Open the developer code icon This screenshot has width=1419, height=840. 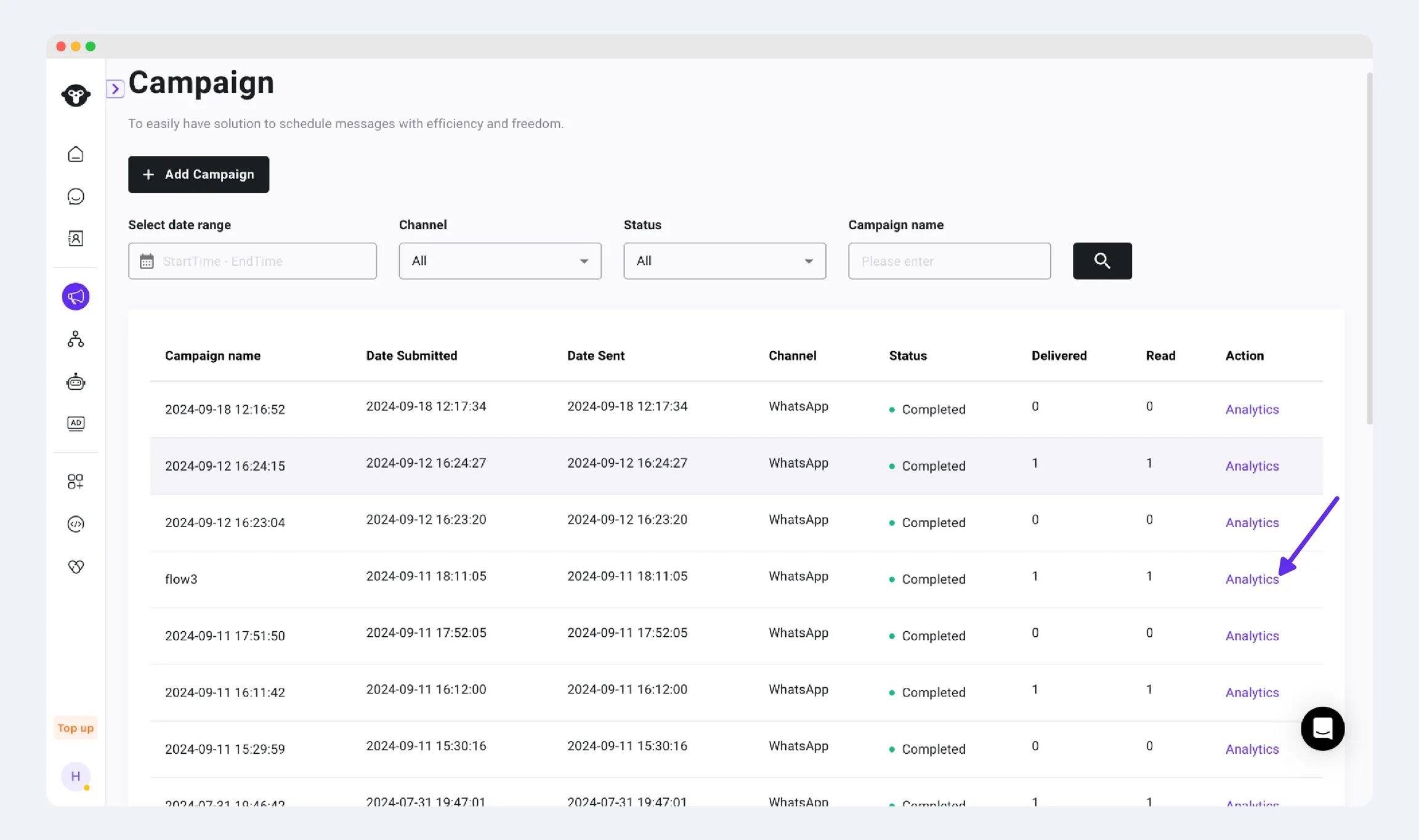(76, 524)
